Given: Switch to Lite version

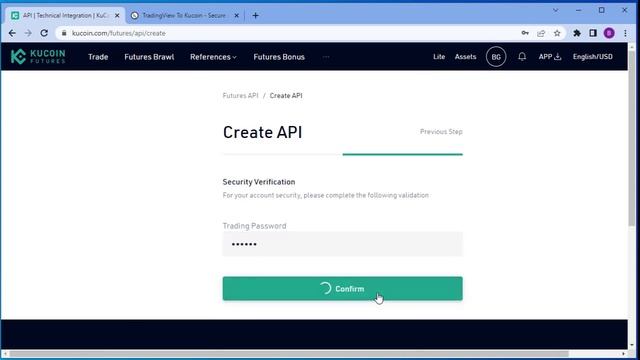Looking at the screenshot, I should pyautogui.click(x=439, y=57).
